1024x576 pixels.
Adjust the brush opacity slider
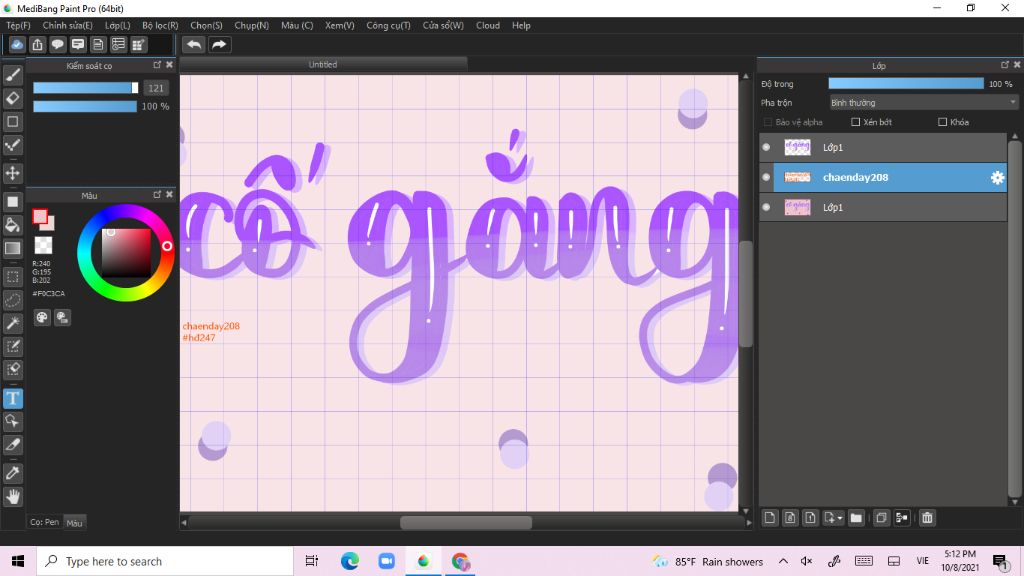click(86, 106)
